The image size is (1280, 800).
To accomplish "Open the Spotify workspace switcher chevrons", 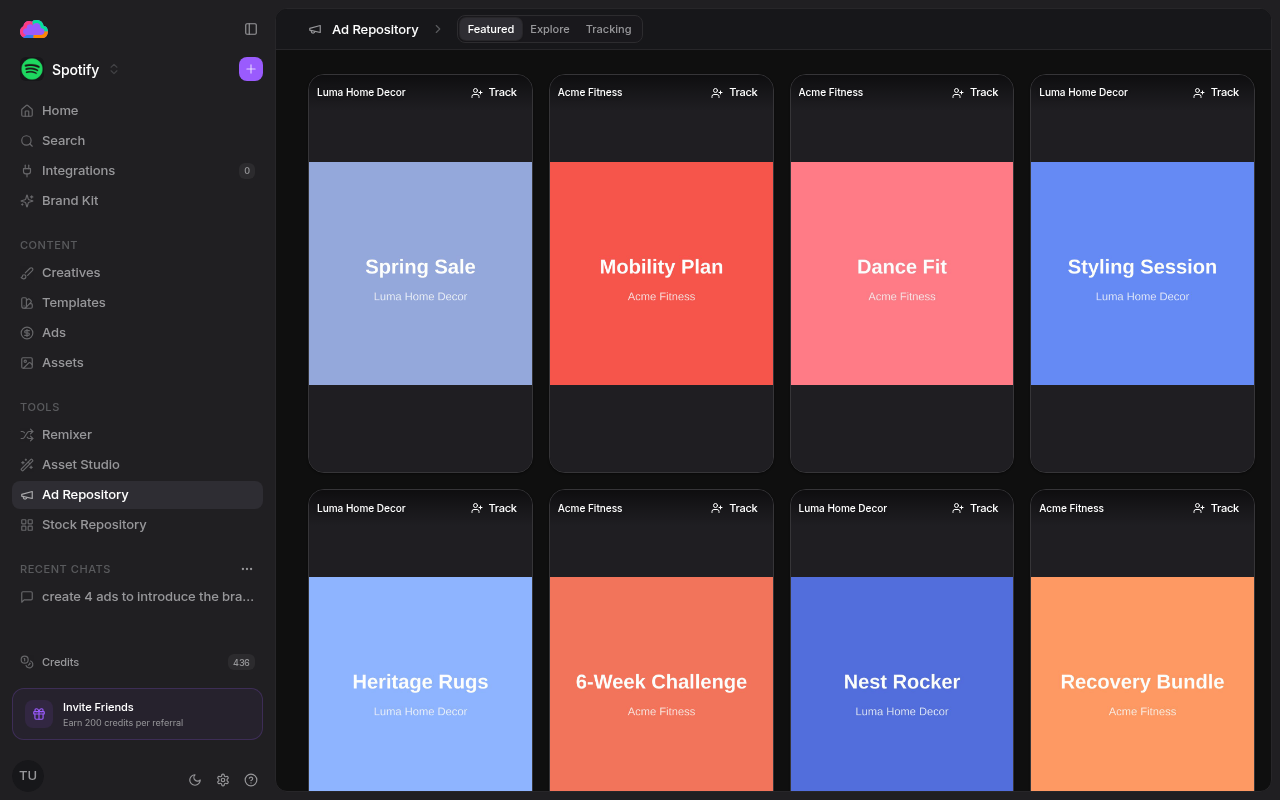I will [114, 69].
